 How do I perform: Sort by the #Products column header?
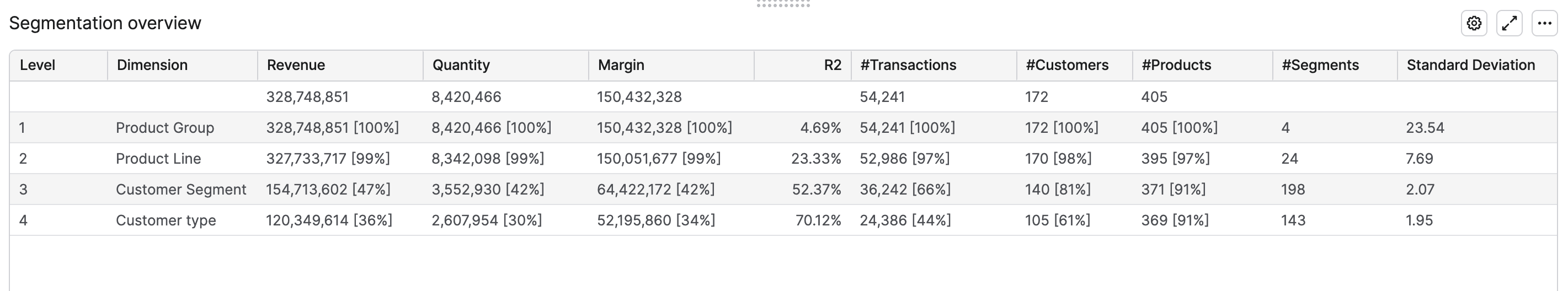1176,65
